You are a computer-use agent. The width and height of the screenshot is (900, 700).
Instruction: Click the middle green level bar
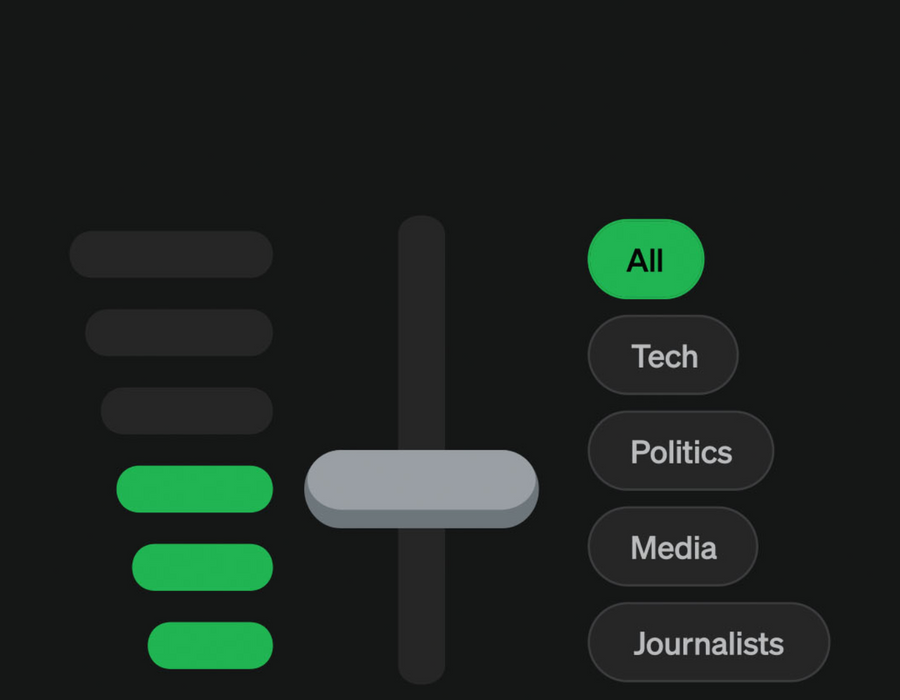point(202,567)
